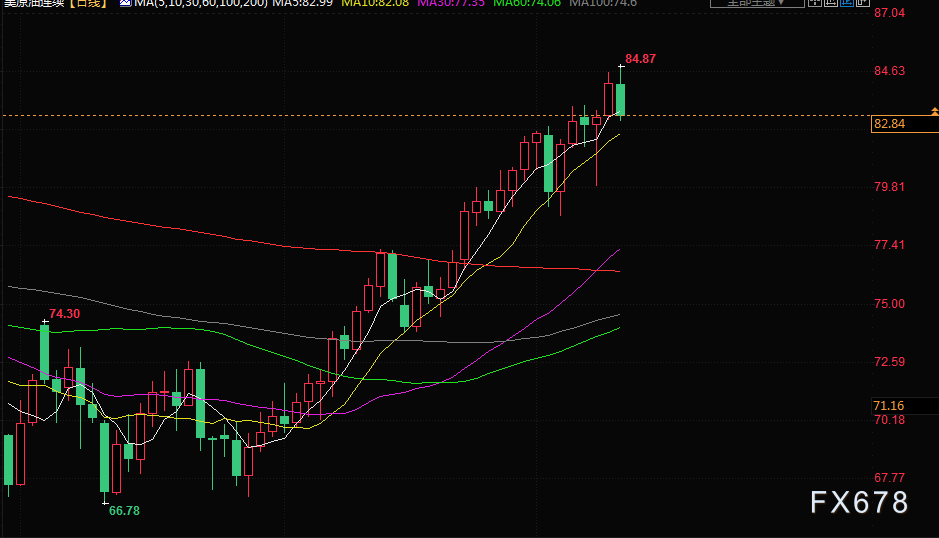Click the blue highlighted chart toolbar icon
This screenshot has height=538, width=939.
(x=846, y=2)
